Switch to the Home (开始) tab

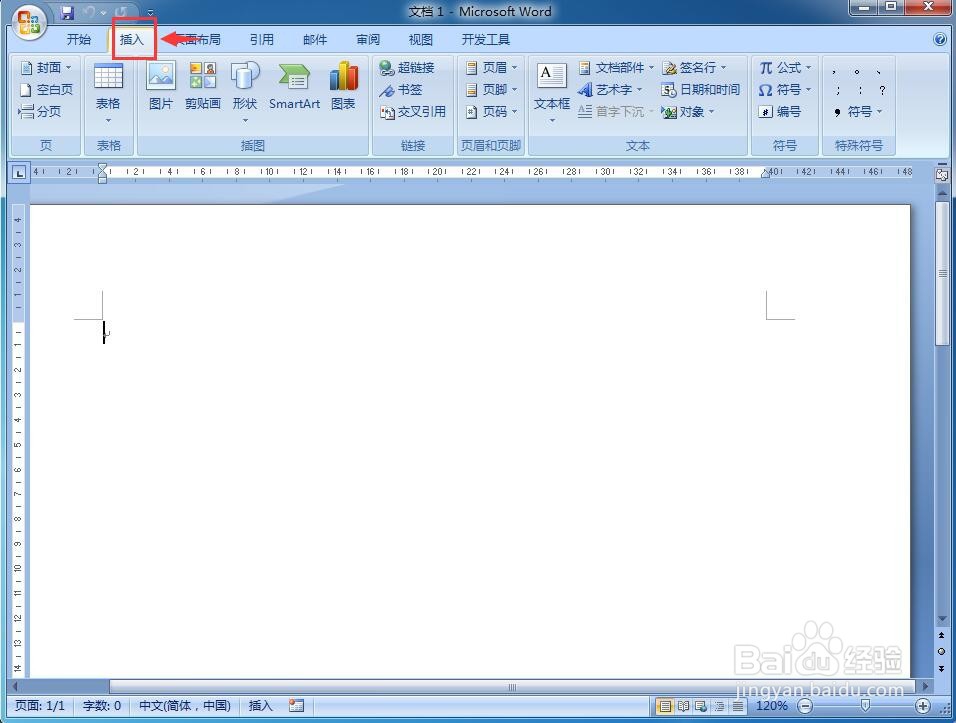pyautogui.click(x=79, y=40)
